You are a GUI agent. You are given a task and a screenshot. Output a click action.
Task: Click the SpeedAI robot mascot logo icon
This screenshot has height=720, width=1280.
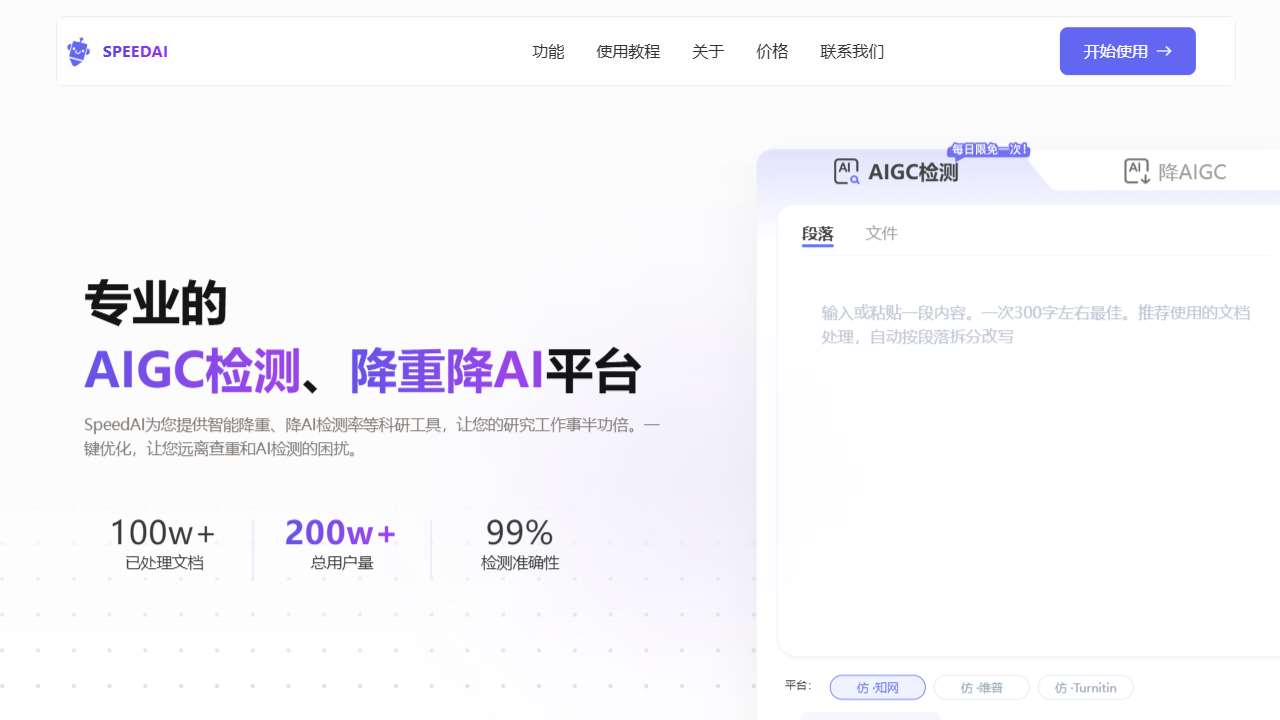[78, 51]
